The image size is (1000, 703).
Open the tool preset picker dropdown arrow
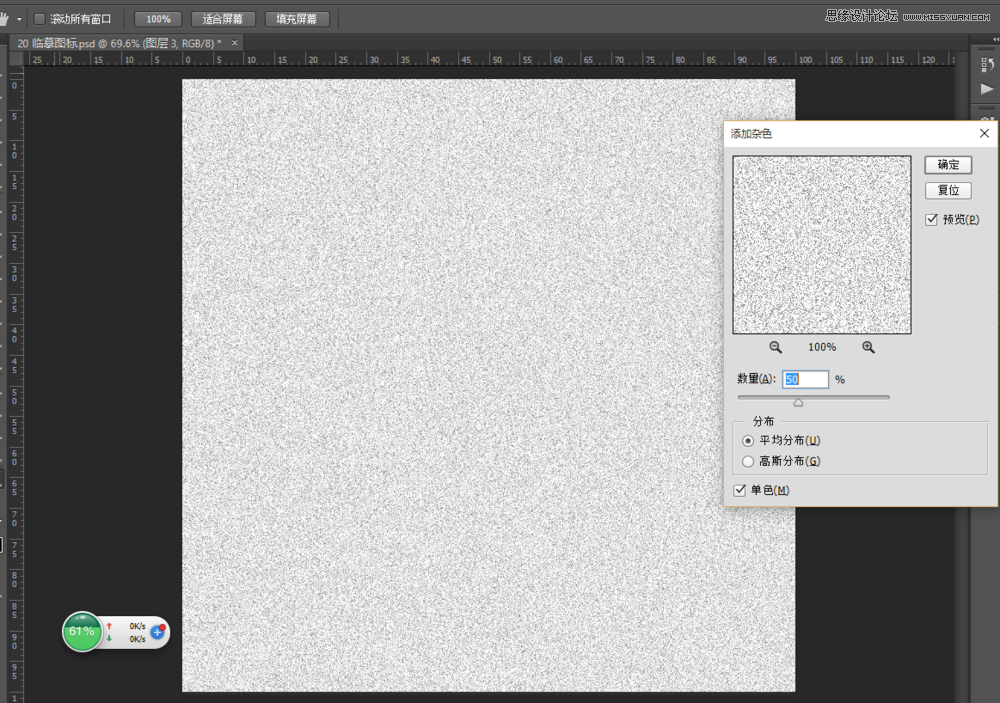point(19,19)
